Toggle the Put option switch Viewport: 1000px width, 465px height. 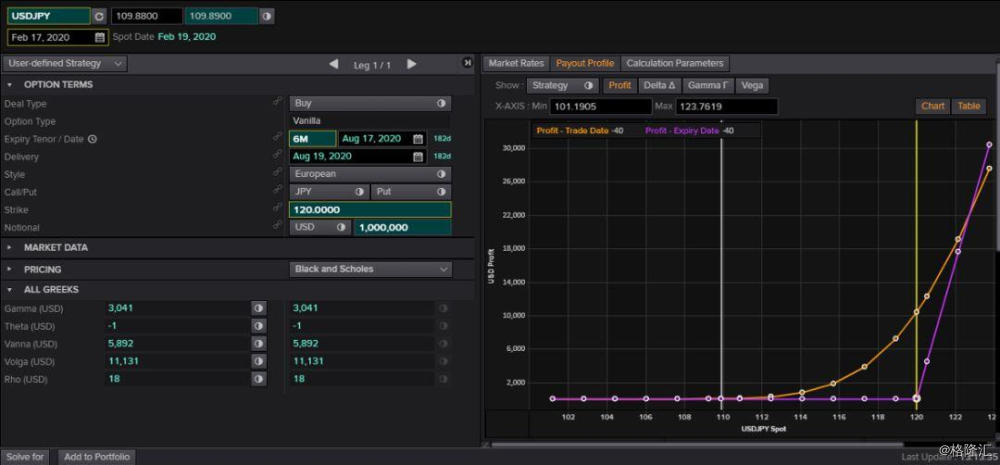click(441, 191)
